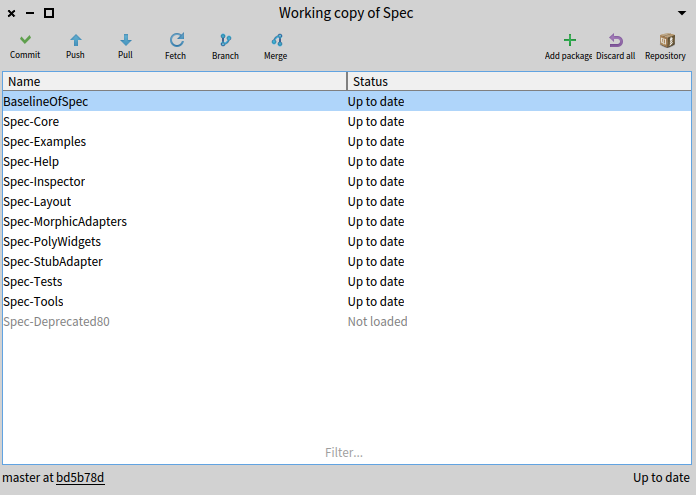Click the Filter input field
The height and width of the screenshot is (495, 696).
pyautogui.click(x=345, y=453)
